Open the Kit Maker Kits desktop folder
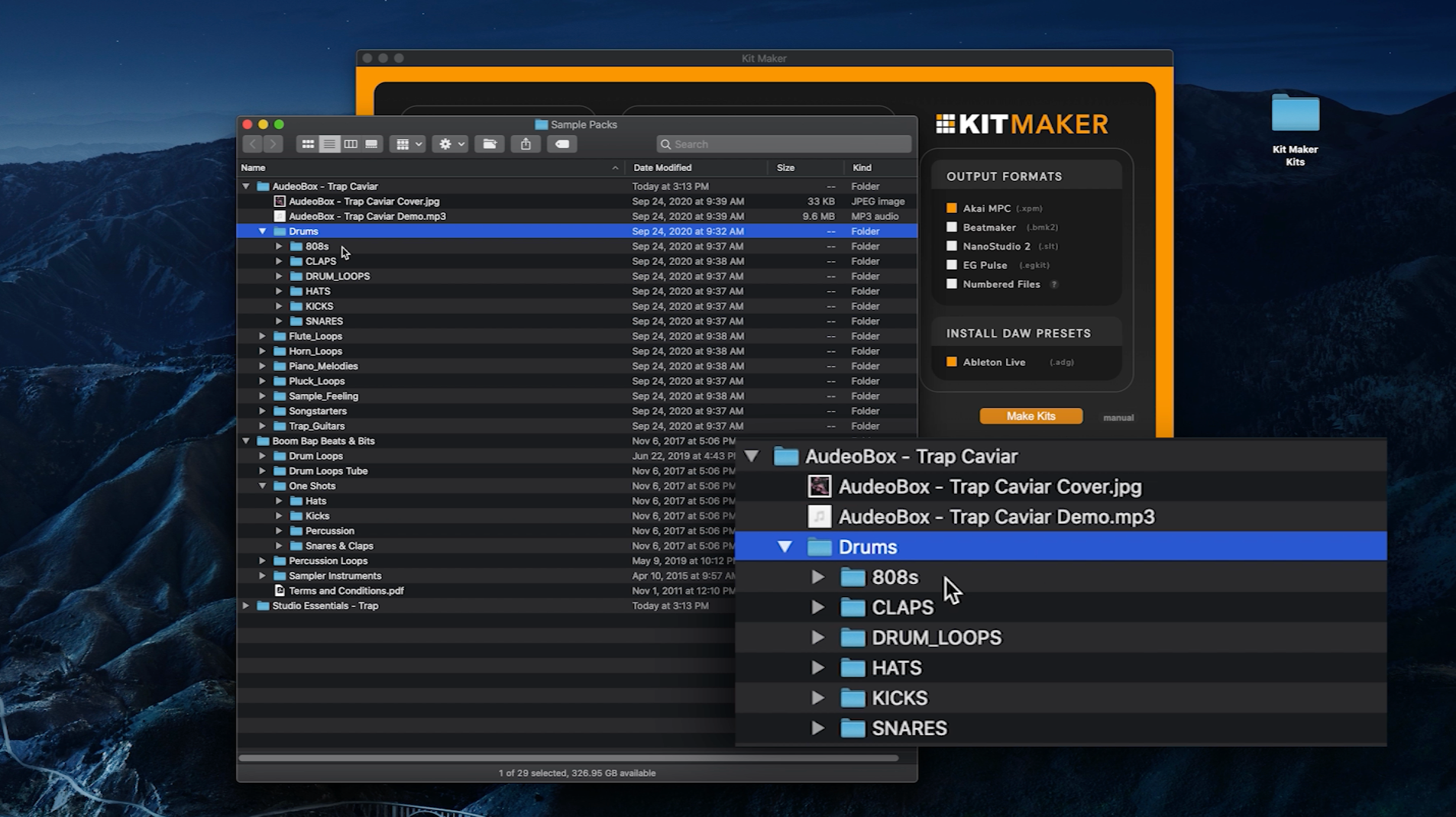This screenshot has width=1456, height=817. [1296, 115]
